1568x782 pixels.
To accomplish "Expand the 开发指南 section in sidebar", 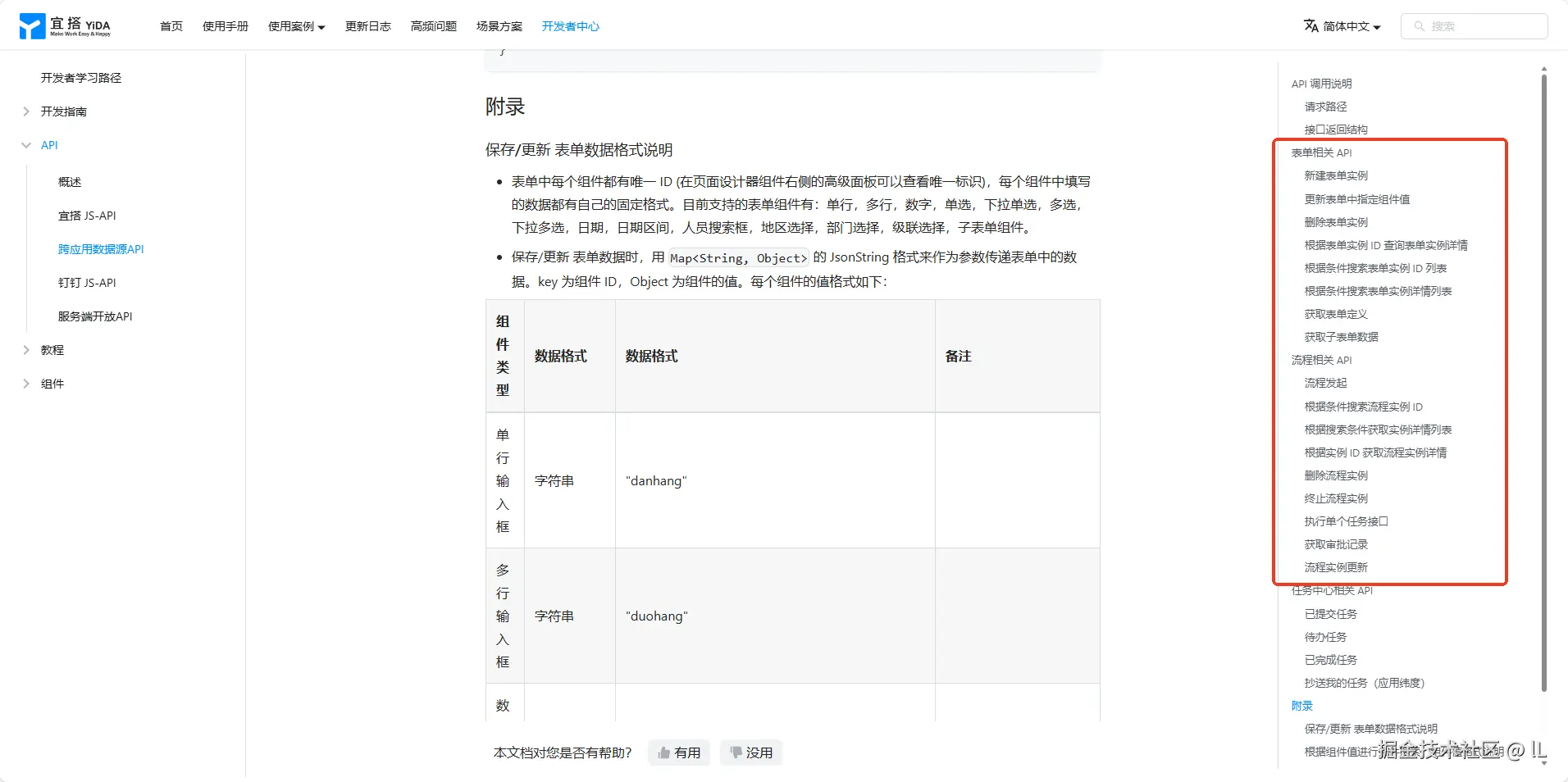I will pos(25,111).
